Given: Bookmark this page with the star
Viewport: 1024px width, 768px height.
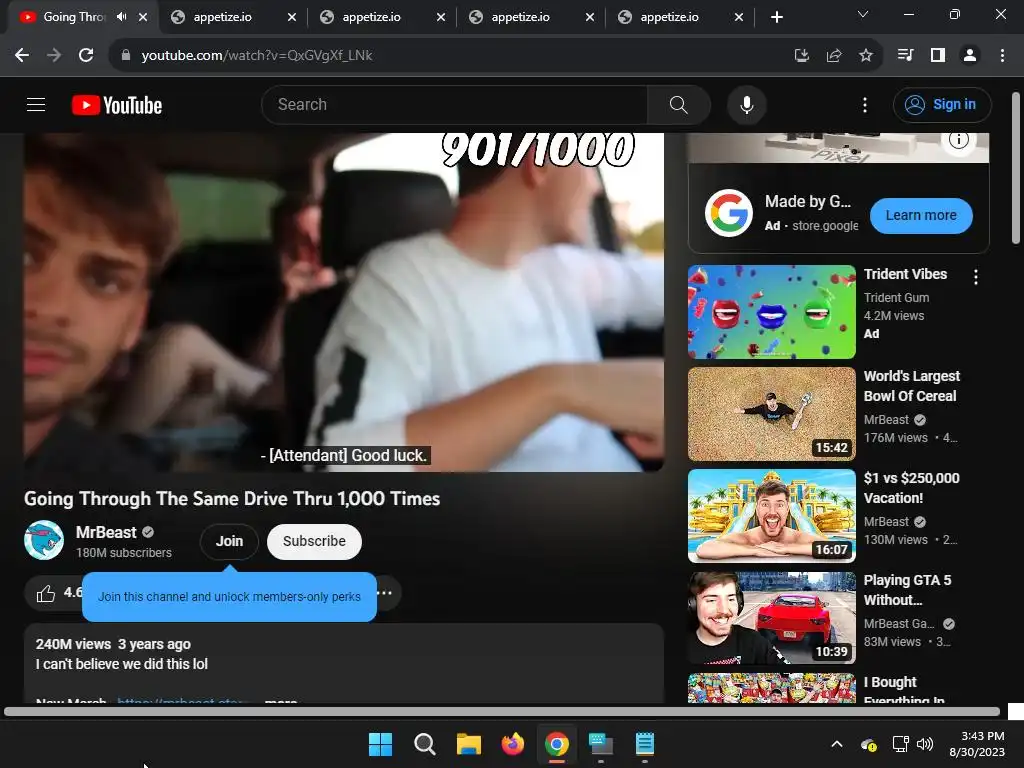Looking at the screenshot, I should click(x=866, y=56).
